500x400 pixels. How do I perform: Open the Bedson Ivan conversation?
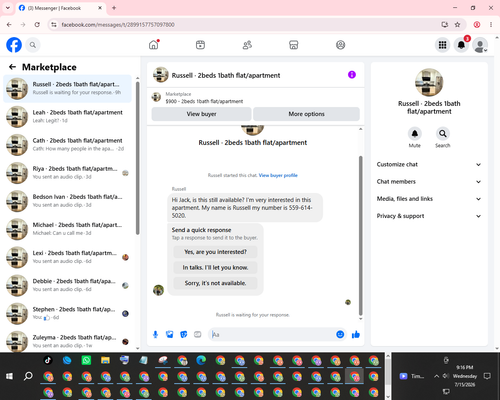pyautogui.click(x=67, y=201)
